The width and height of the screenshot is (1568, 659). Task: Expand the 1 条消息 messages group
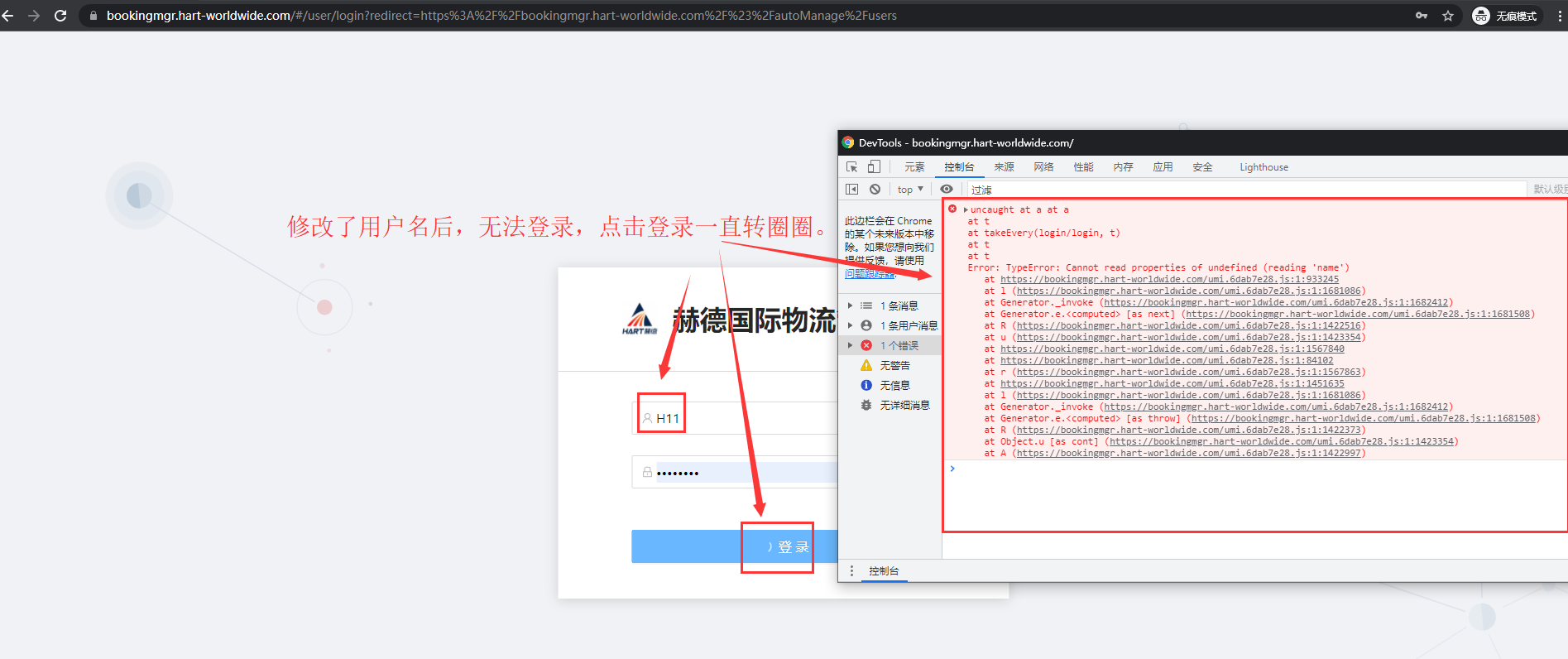tap(850, 305)
